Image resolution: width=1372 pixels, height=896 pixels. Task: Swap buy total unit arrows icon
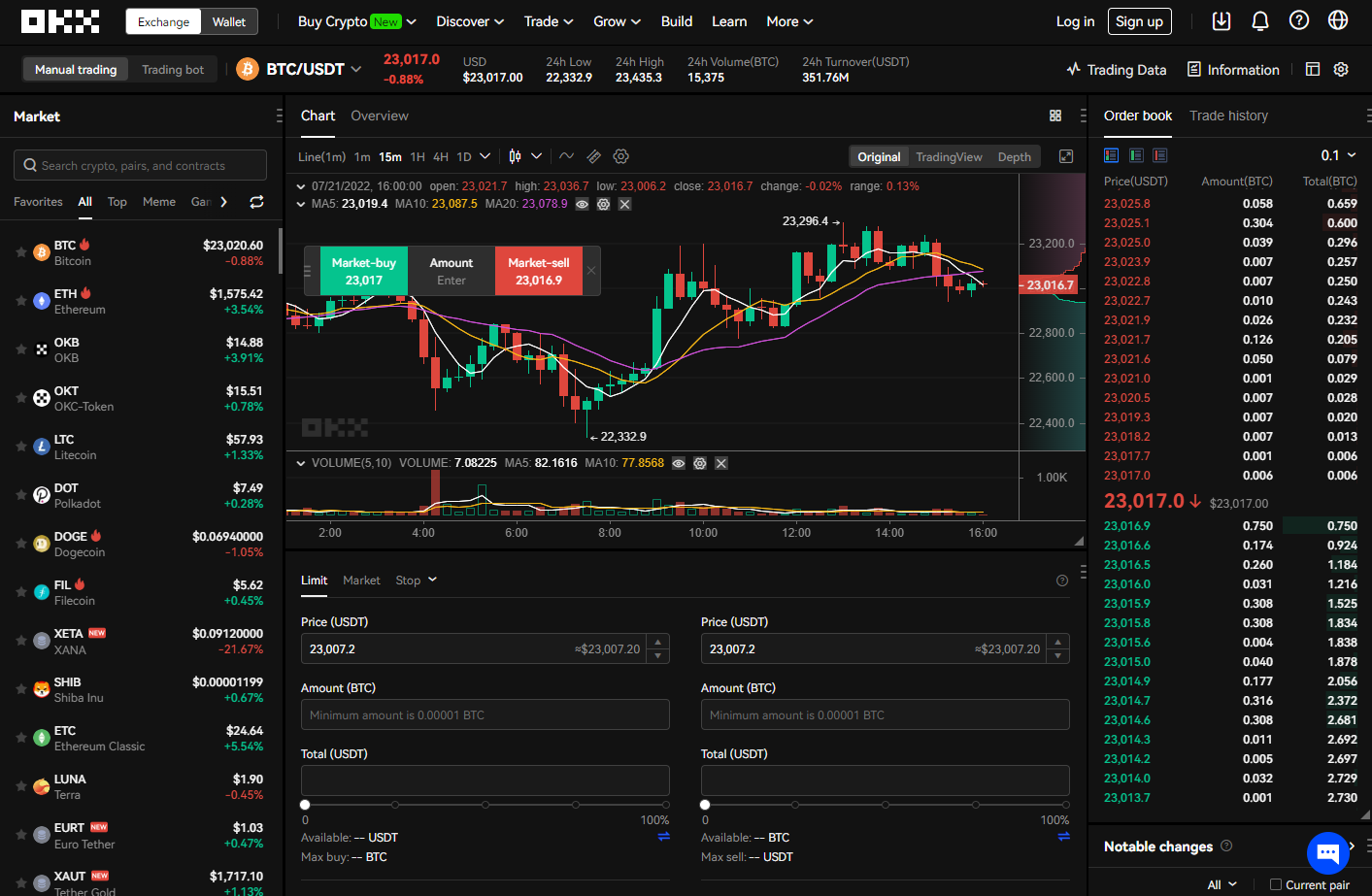pyautogui.click(x=664, y=836)
